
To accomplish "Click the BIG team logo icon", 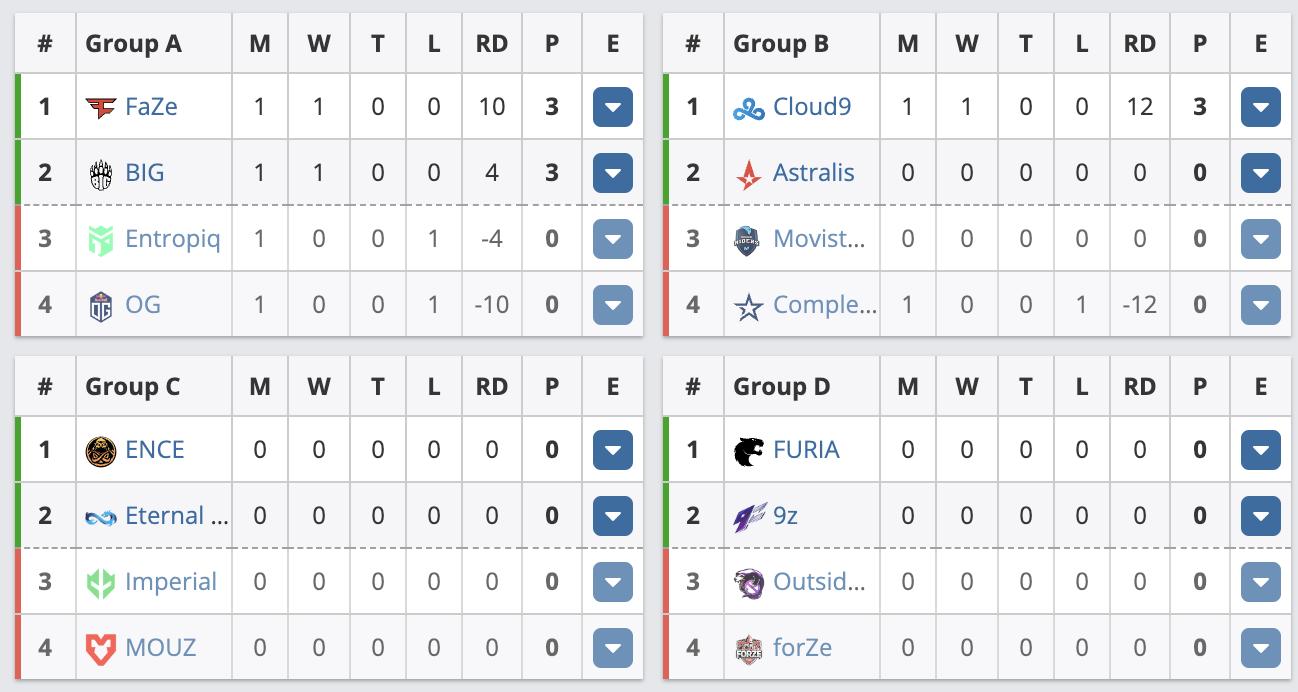I will click(x=102, y=173).
